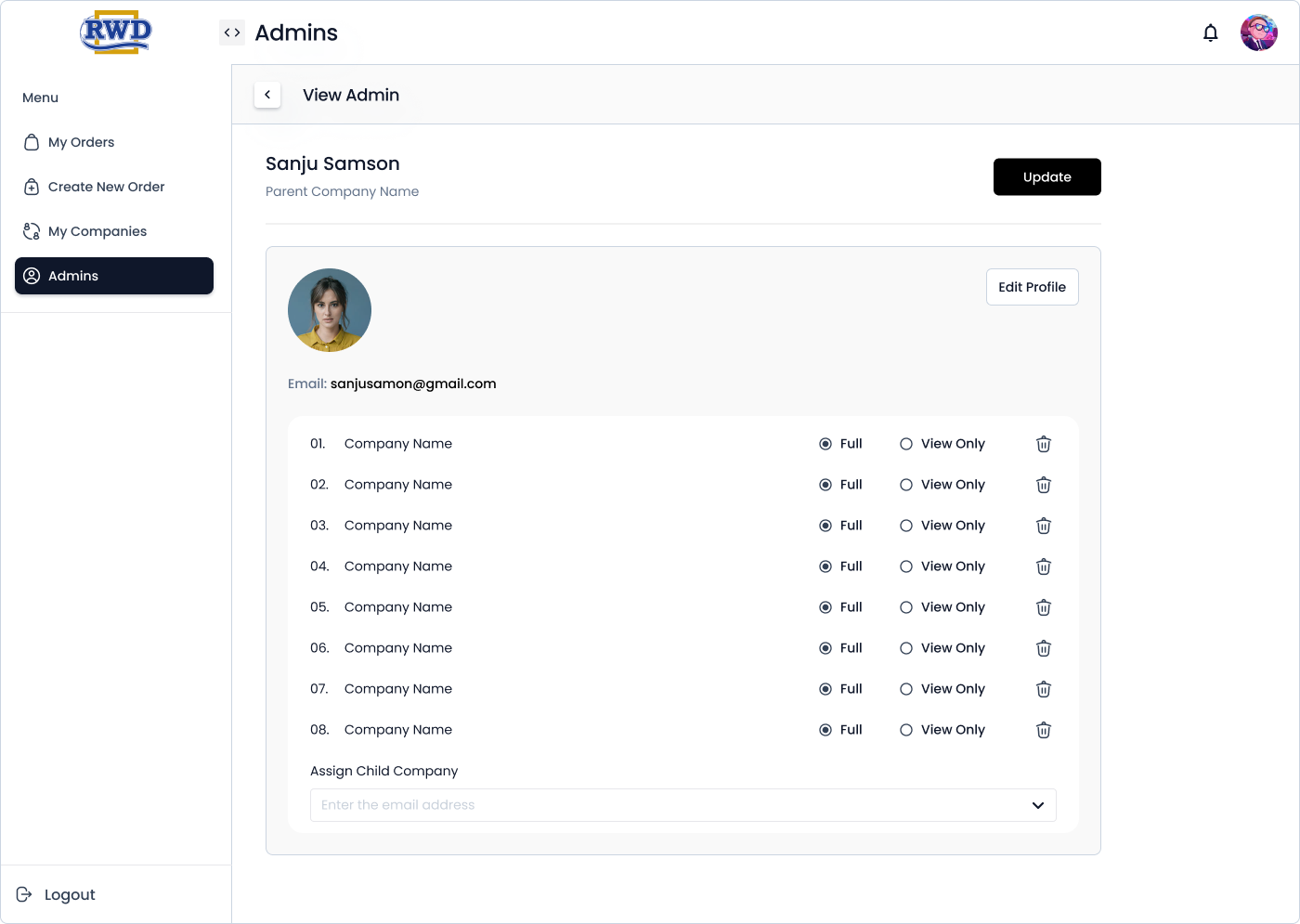Select Full access for row 01
This screenshot has height=924, width=1300.
[825, 444]
